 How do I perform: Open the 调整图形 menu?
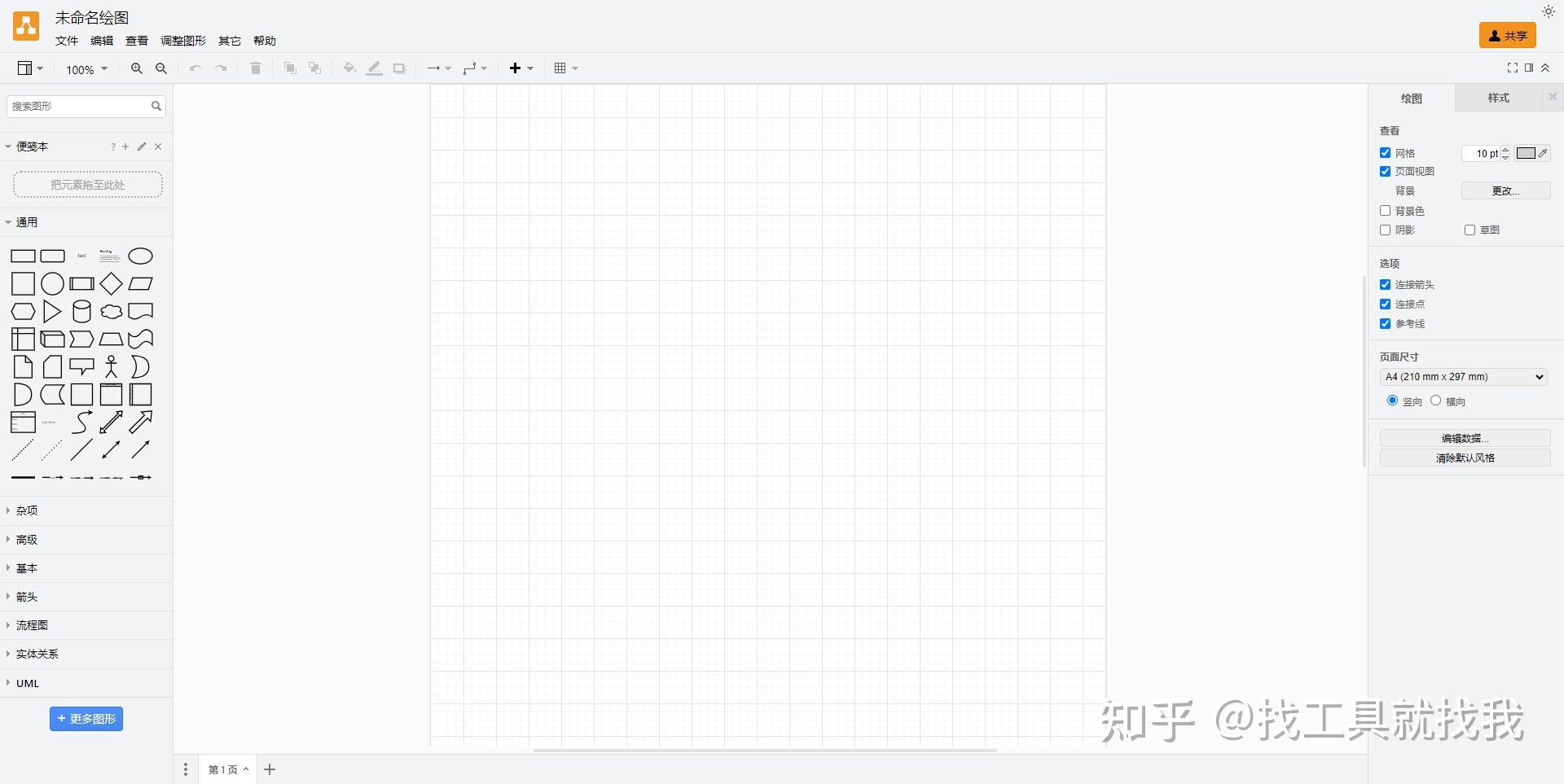[x=183, y=41]
